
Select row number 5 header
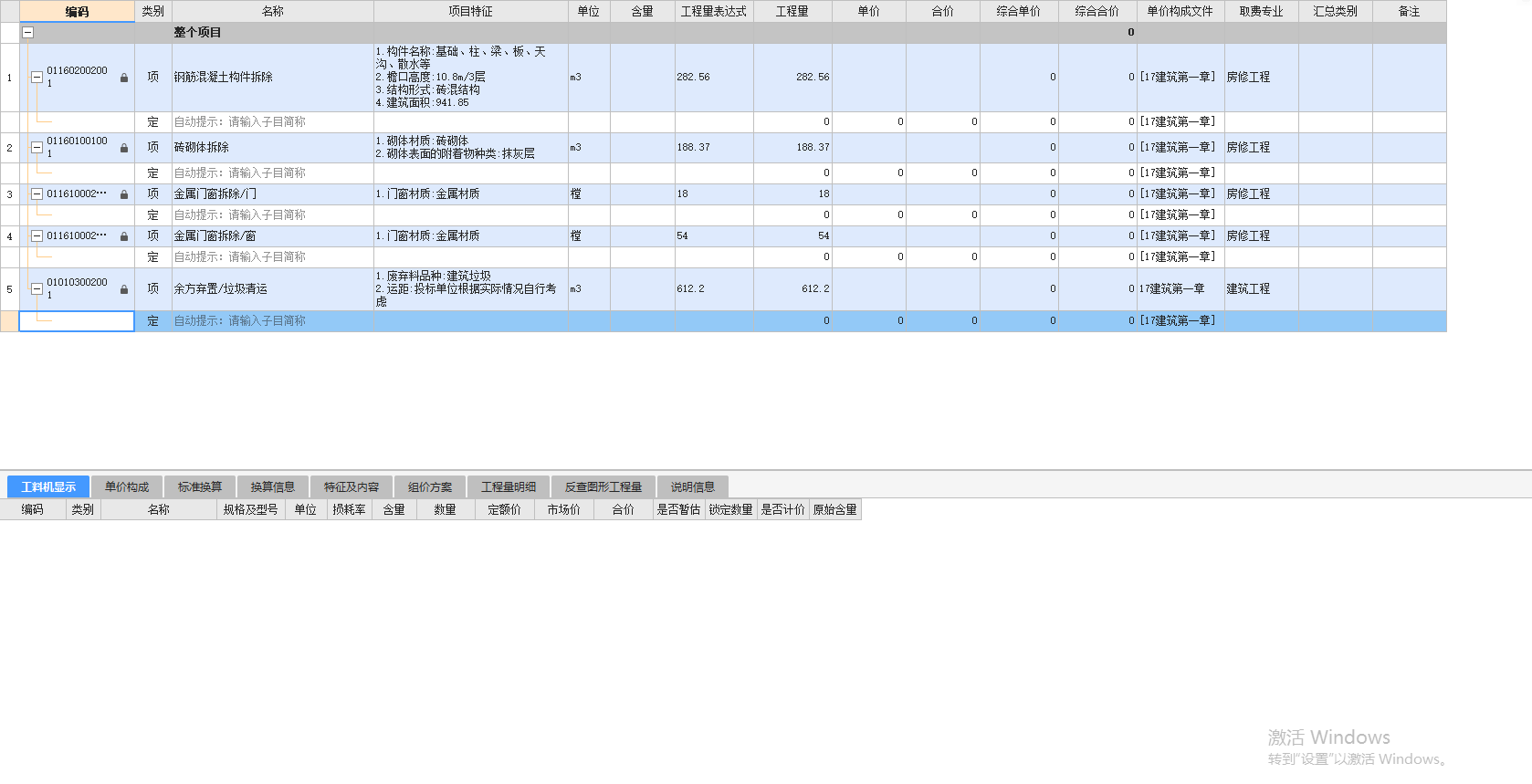coord(9,288)
